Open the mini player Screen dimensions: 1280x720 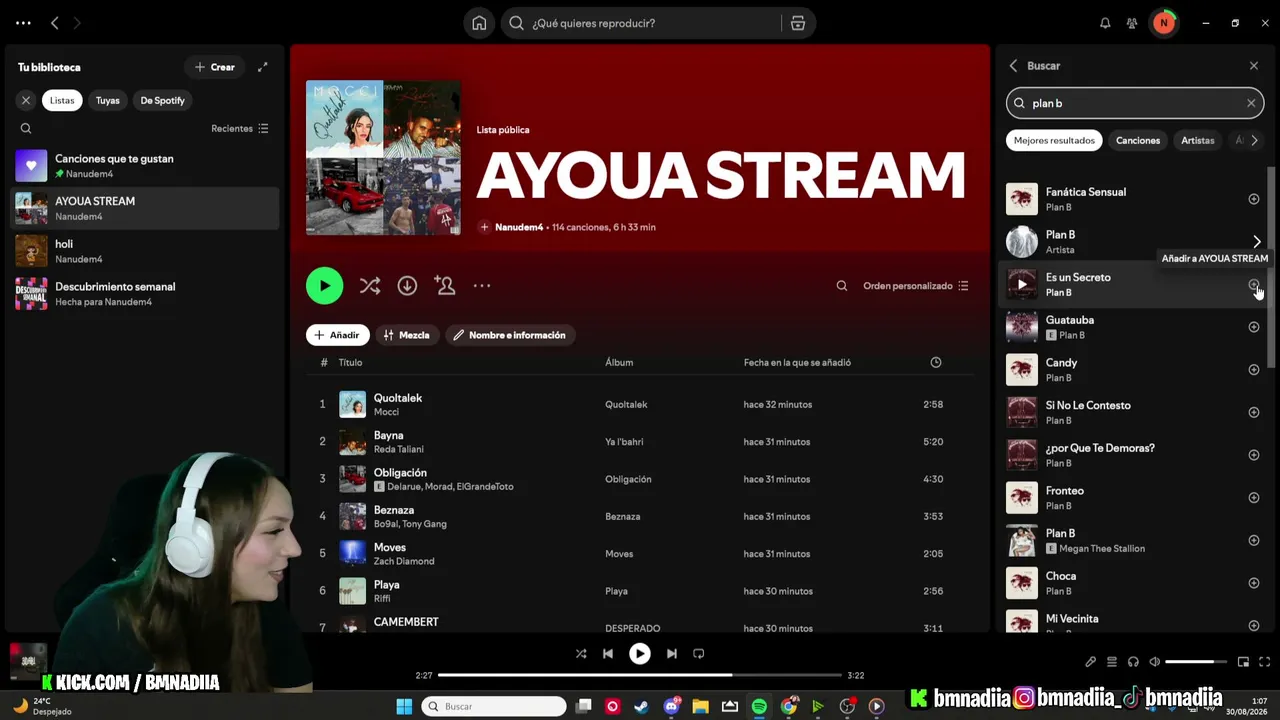1244,662
